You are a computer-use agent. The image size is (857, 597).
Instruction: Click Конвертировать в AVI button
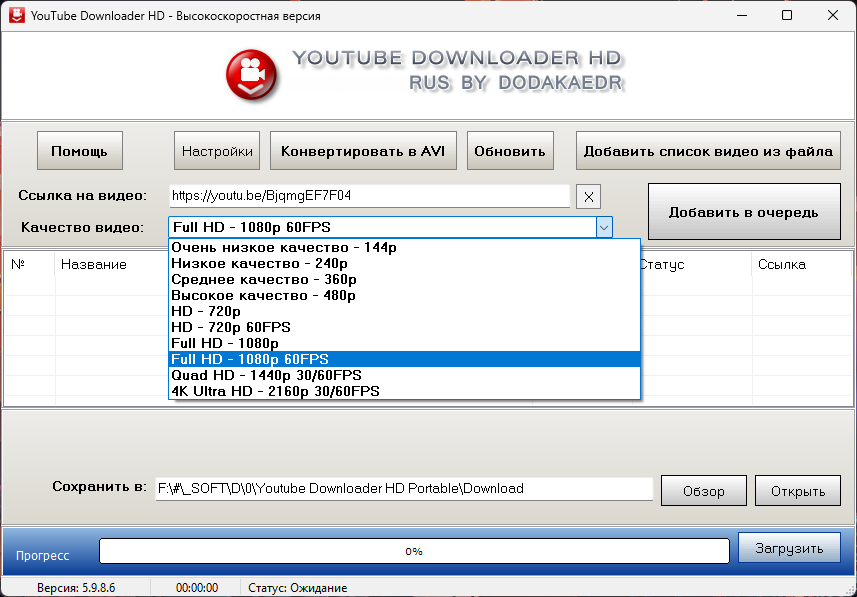(363, 151)
